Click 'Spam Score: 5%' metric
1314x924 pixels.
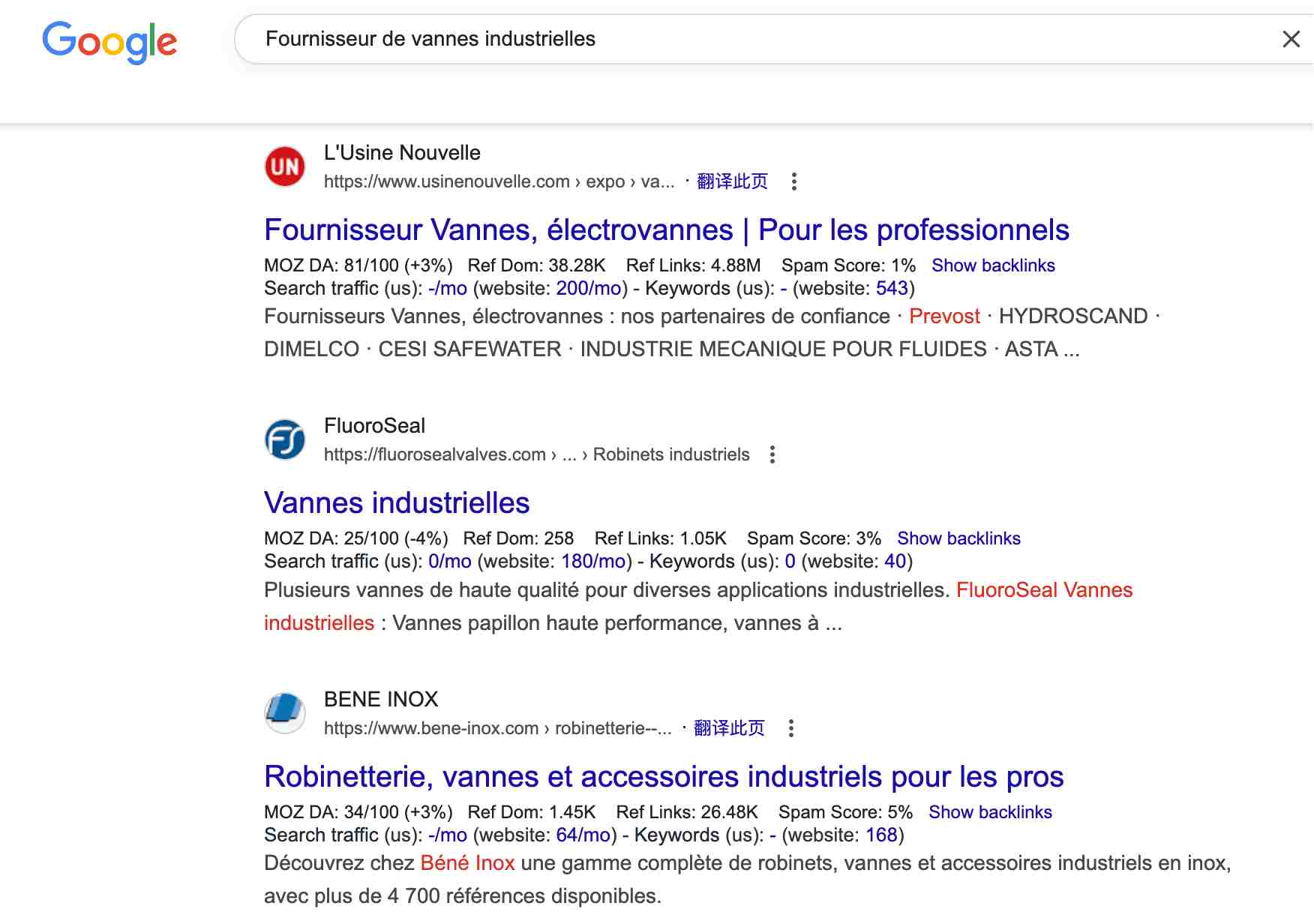845,812
